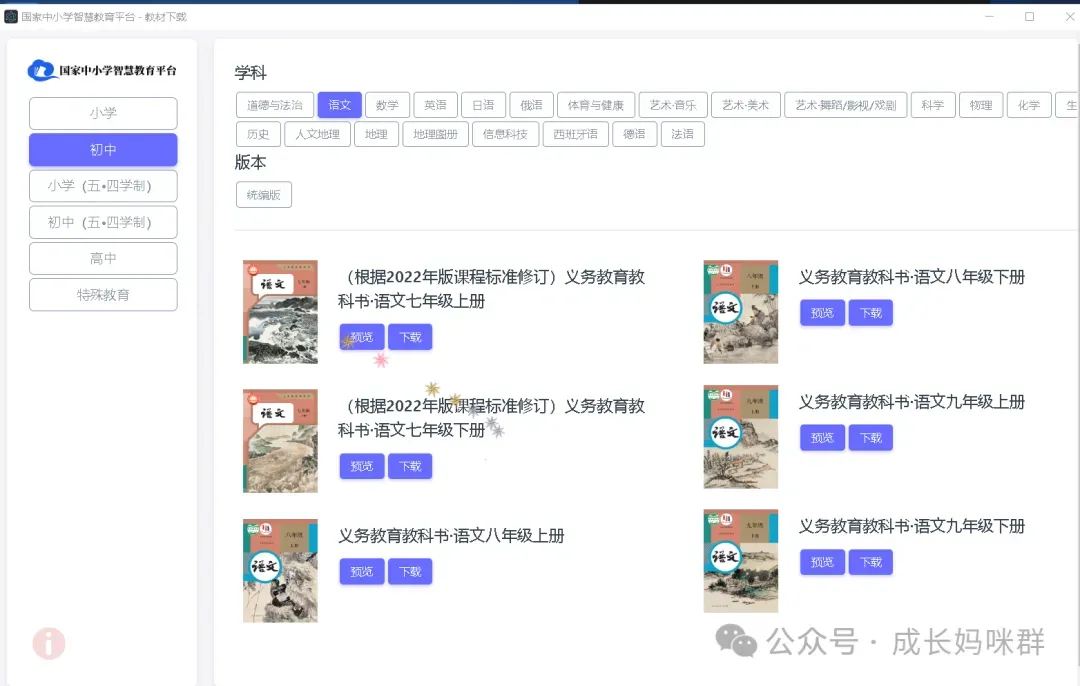Screen dimensions: 1080x686
Task: Download 语文七年级上册 textbook
Action: coord(410,337)
